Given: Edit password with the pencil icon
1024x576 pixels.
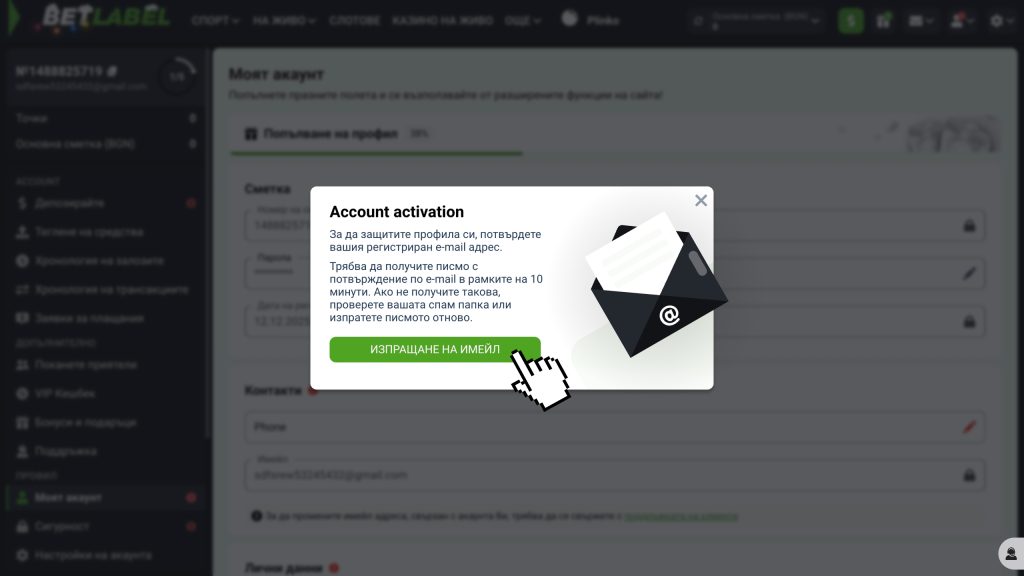Looking at the screenshot, I should pos(968,272).
